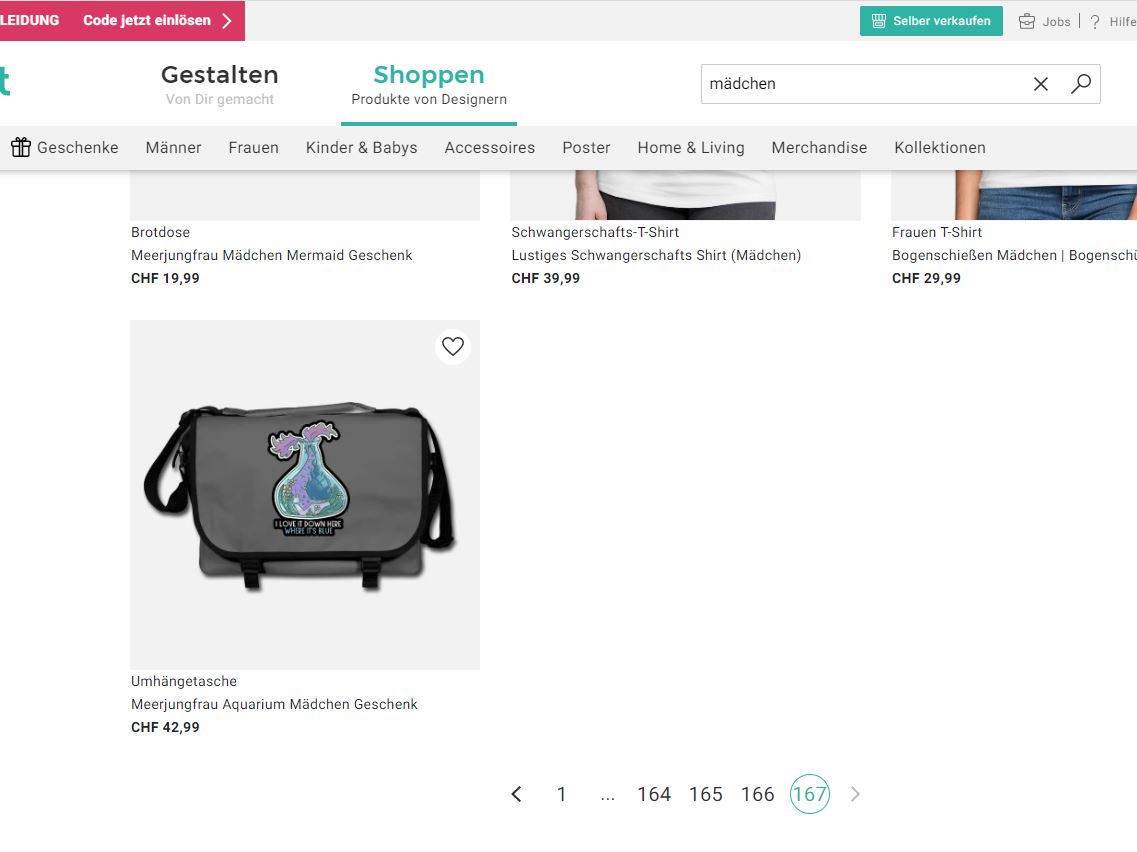Image resolution: width=1137 pixels, height=852 pixels.
Task: Click the shop icon in Selber verkaufen
Action: pyautogui.click(x=879, y=21)
